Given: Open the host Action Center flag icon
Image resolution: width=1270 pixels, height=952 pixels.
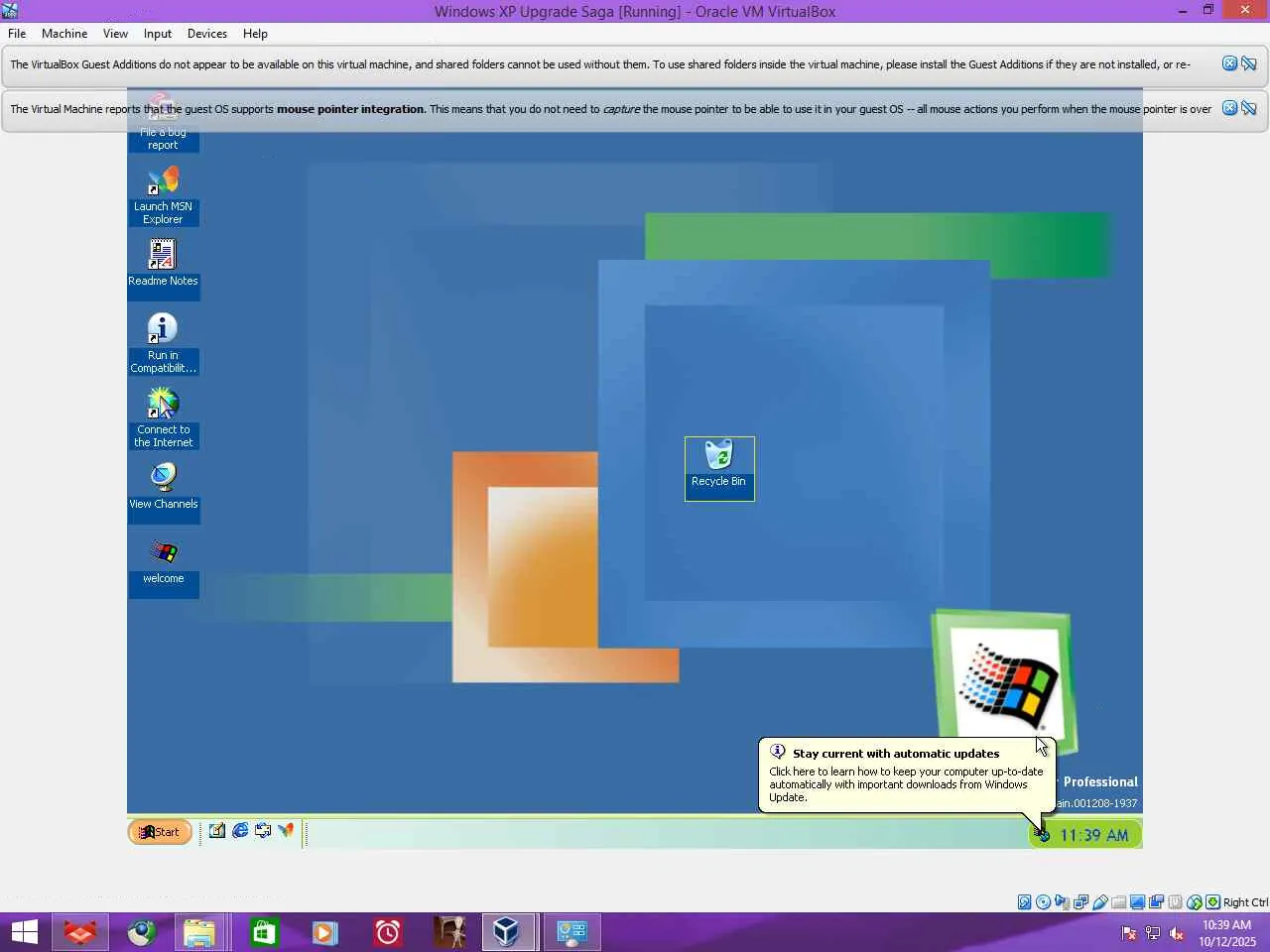Looking at the screenshot, I should [x=1129, y=932].
